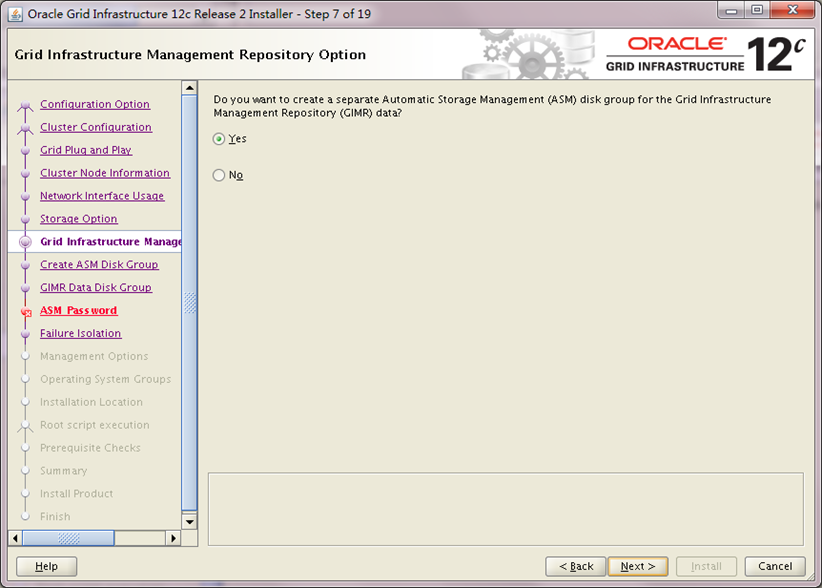Go to Cluster Configuration step

pos(96,127)
